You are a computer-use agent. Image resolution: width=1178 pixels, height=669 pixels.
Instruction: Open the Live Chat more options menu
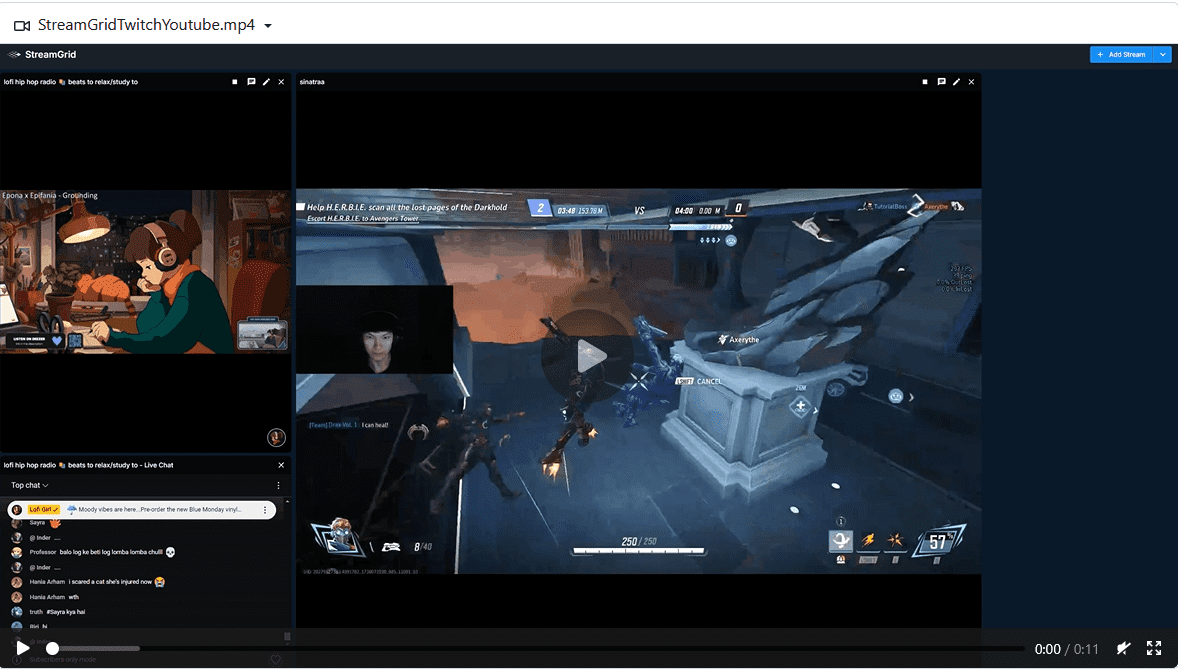[x=278, y=486]
